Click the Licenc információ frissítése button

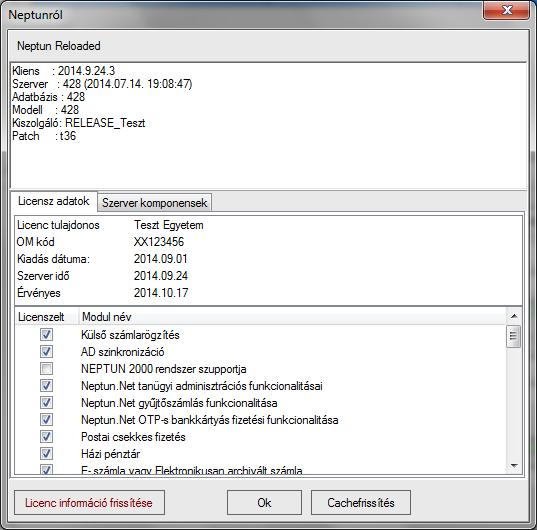point(89,503)
